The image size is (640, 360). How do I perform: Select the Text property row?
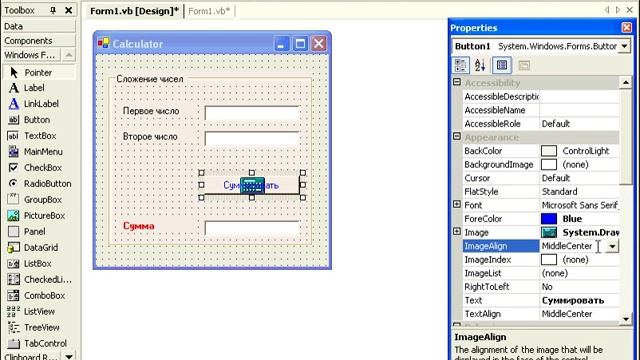541,300
